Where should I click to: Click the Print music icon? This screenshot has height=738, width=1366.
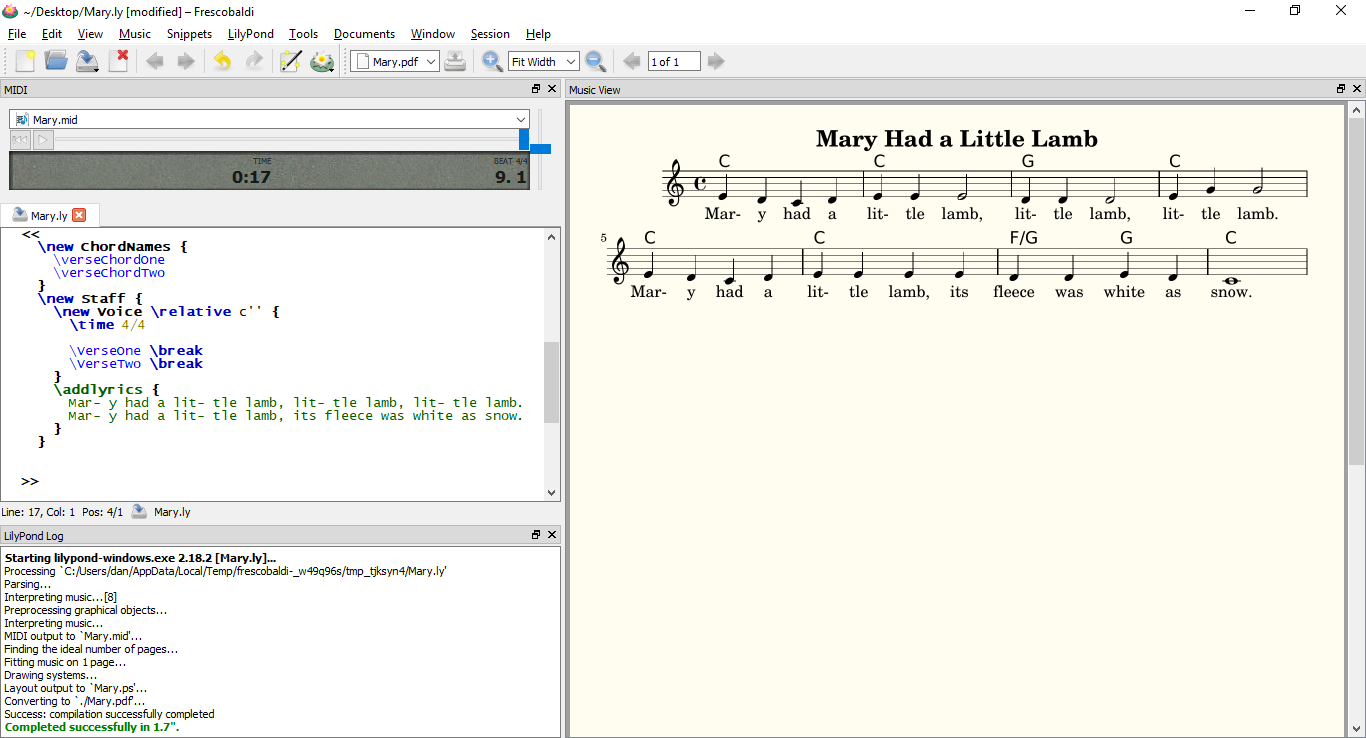coord(455,62)
